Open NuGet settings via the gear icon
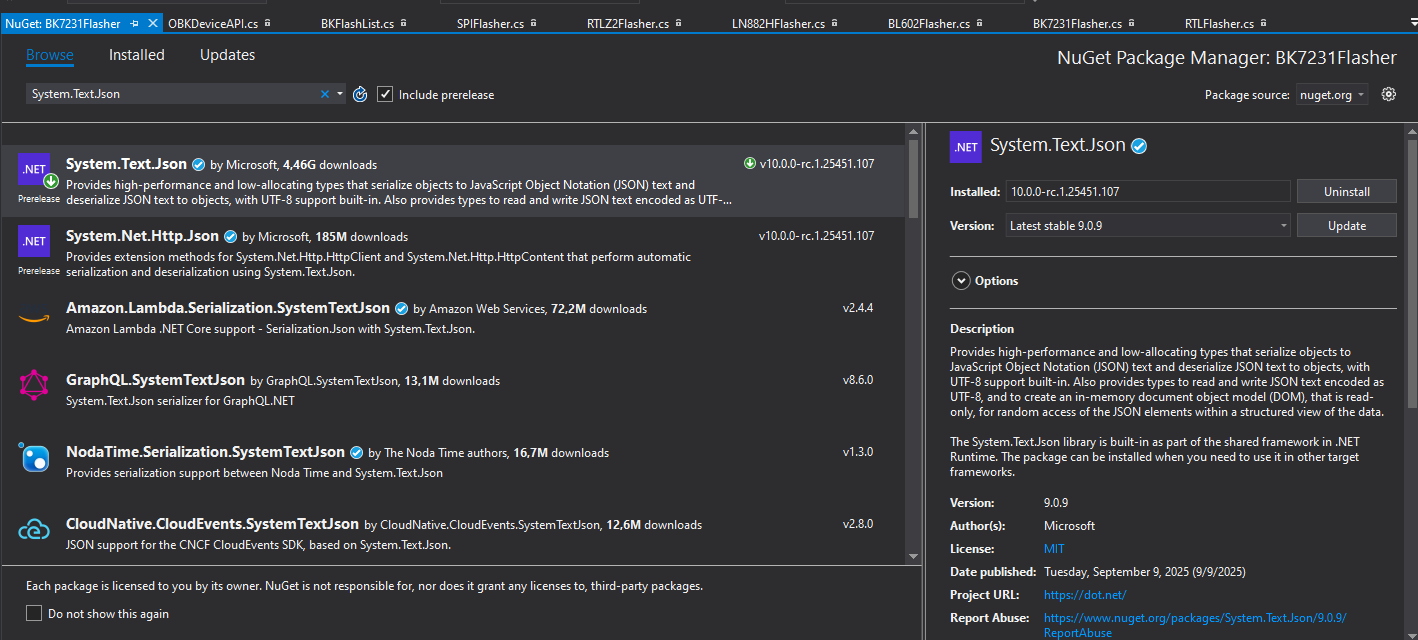Viewport: 1418px width, 640px height. (x=1388, y=94)
